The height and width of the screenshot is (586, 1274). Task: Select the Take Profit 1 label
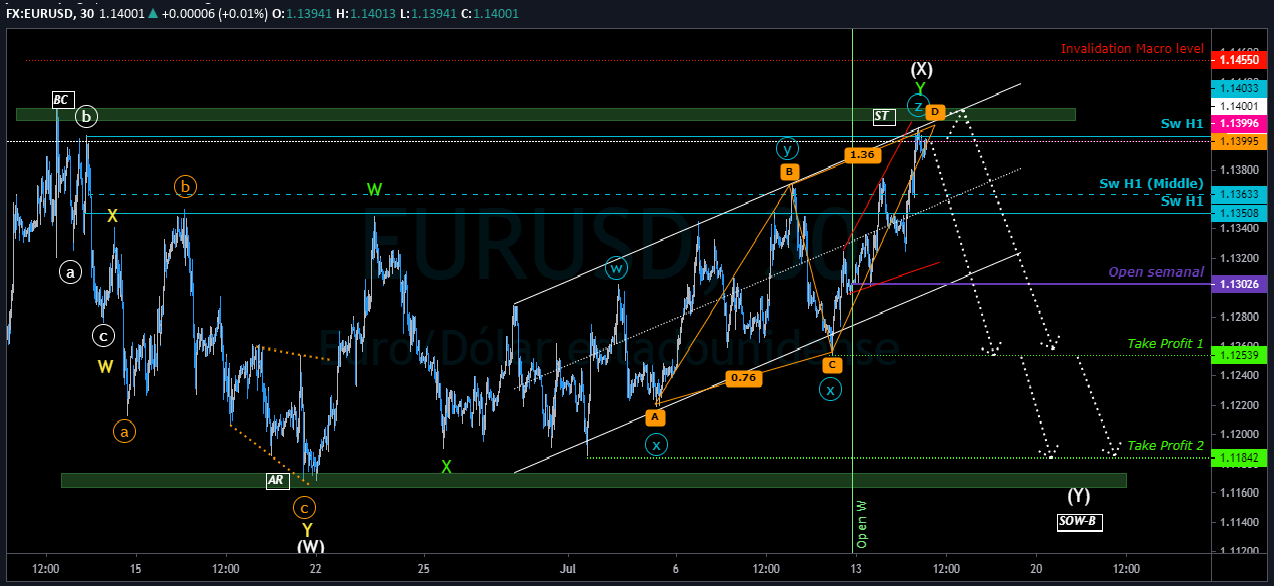(1165, 343)
